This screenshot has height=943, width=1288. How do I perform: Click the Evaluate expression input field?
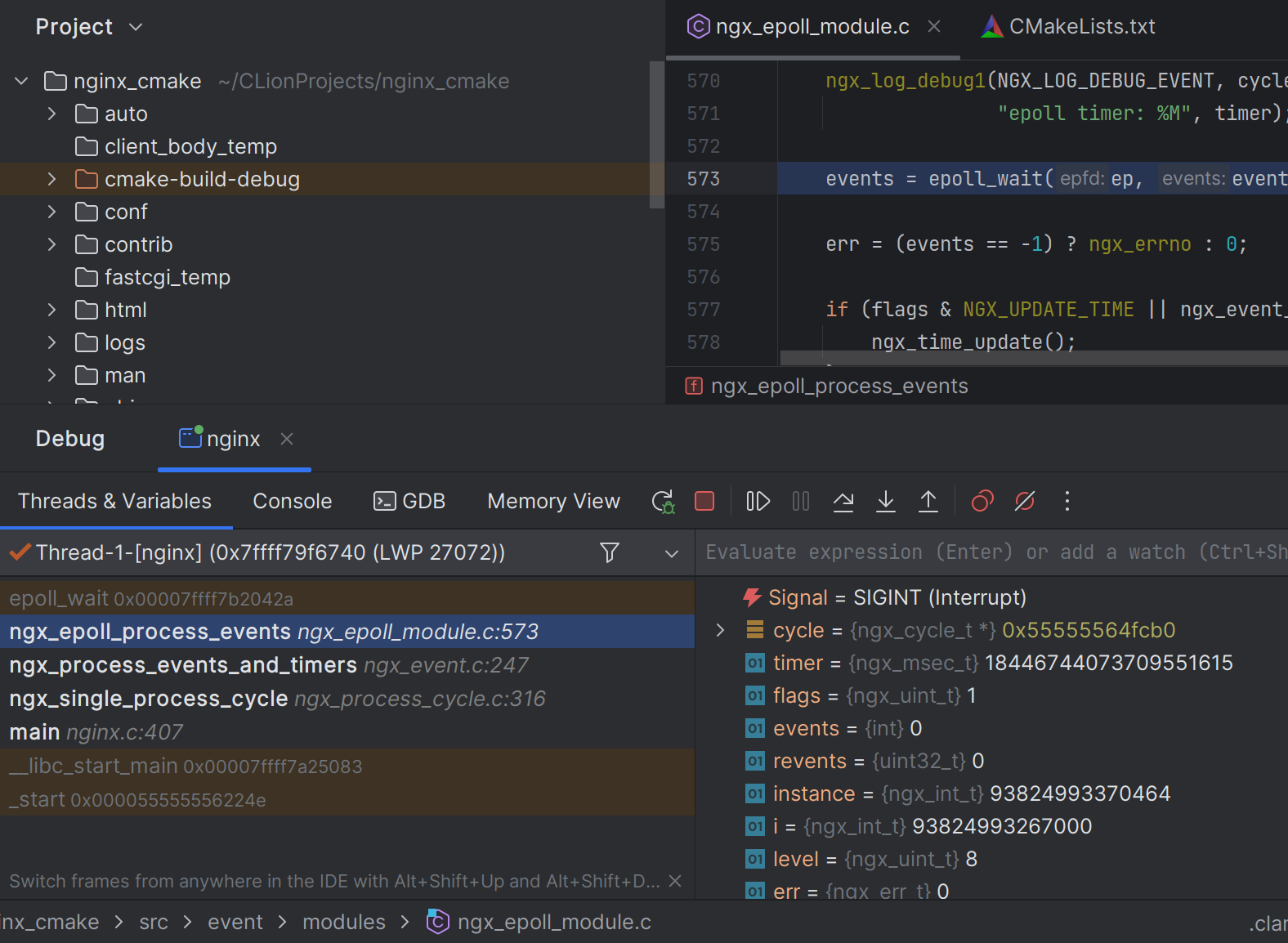click(x=992, y=552)
